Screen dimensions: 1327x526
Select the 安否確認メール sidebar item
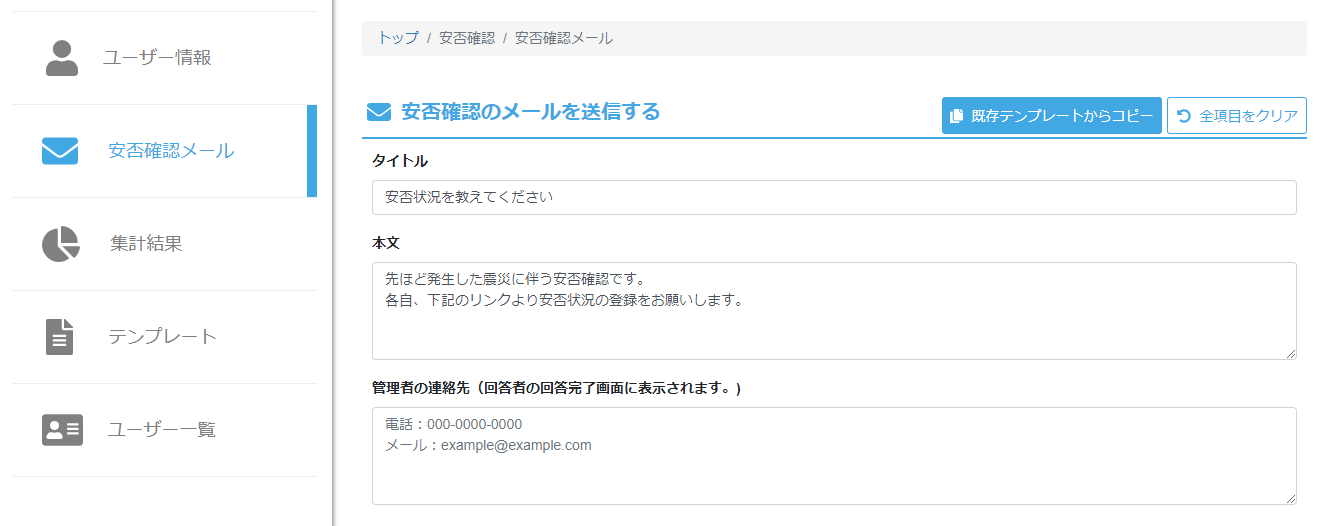(x=164, y=151)
